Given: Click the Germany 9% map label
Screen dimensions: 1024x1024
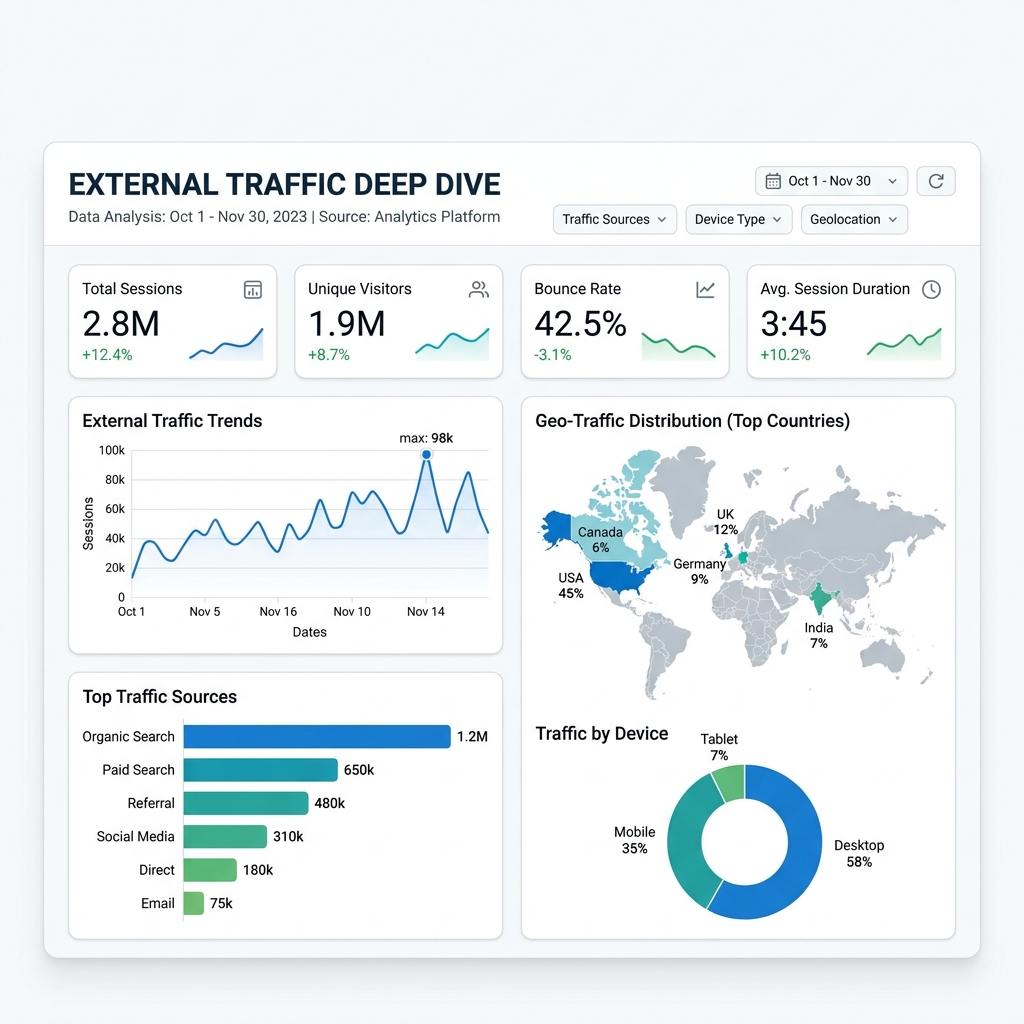Looking at the screenshot, I should (x=699, y=571).
